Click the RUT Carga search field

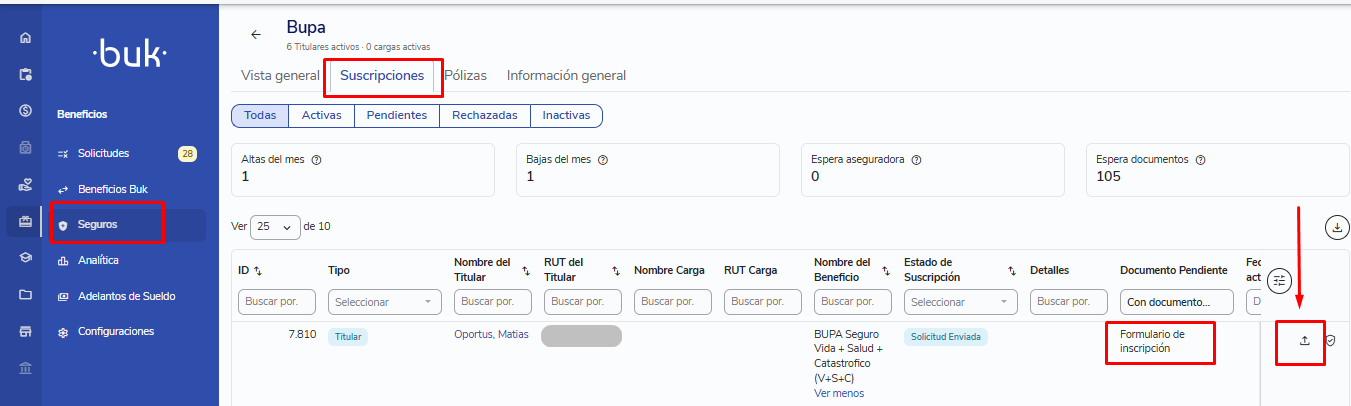click(763, 301)
